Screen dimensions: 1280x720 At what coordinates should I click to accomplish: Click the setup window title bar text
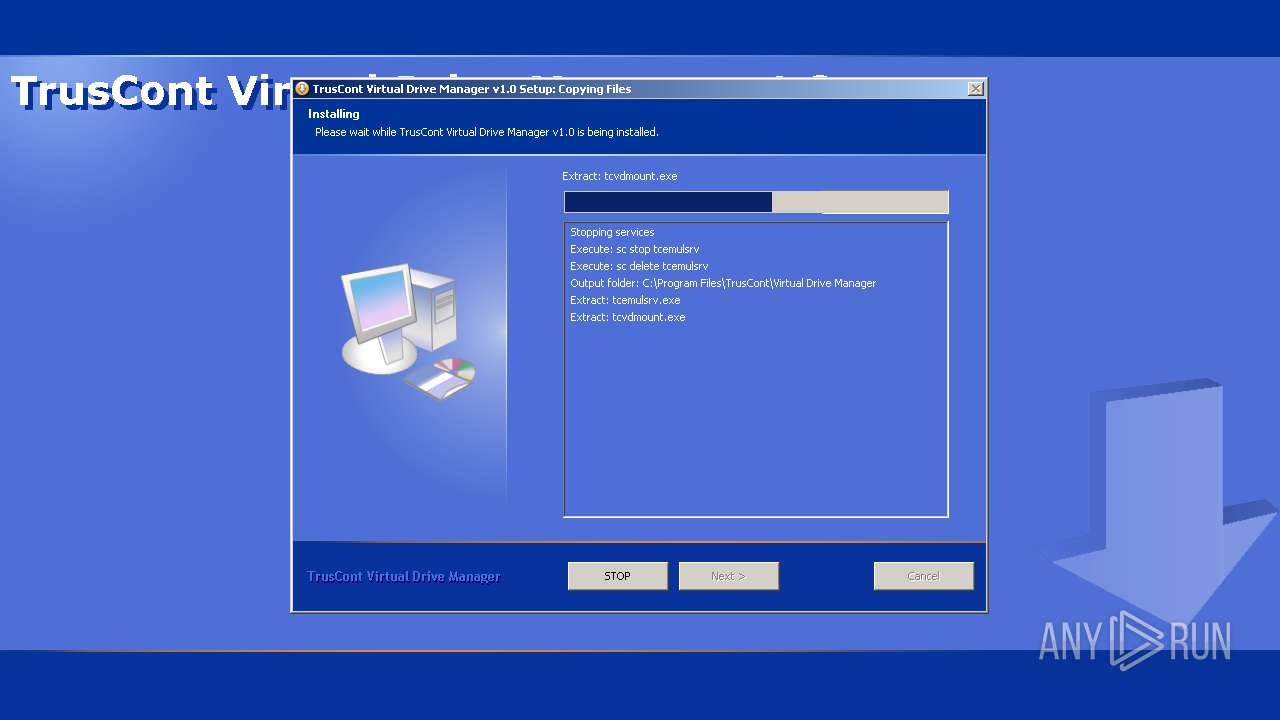(x=471, y=89)
